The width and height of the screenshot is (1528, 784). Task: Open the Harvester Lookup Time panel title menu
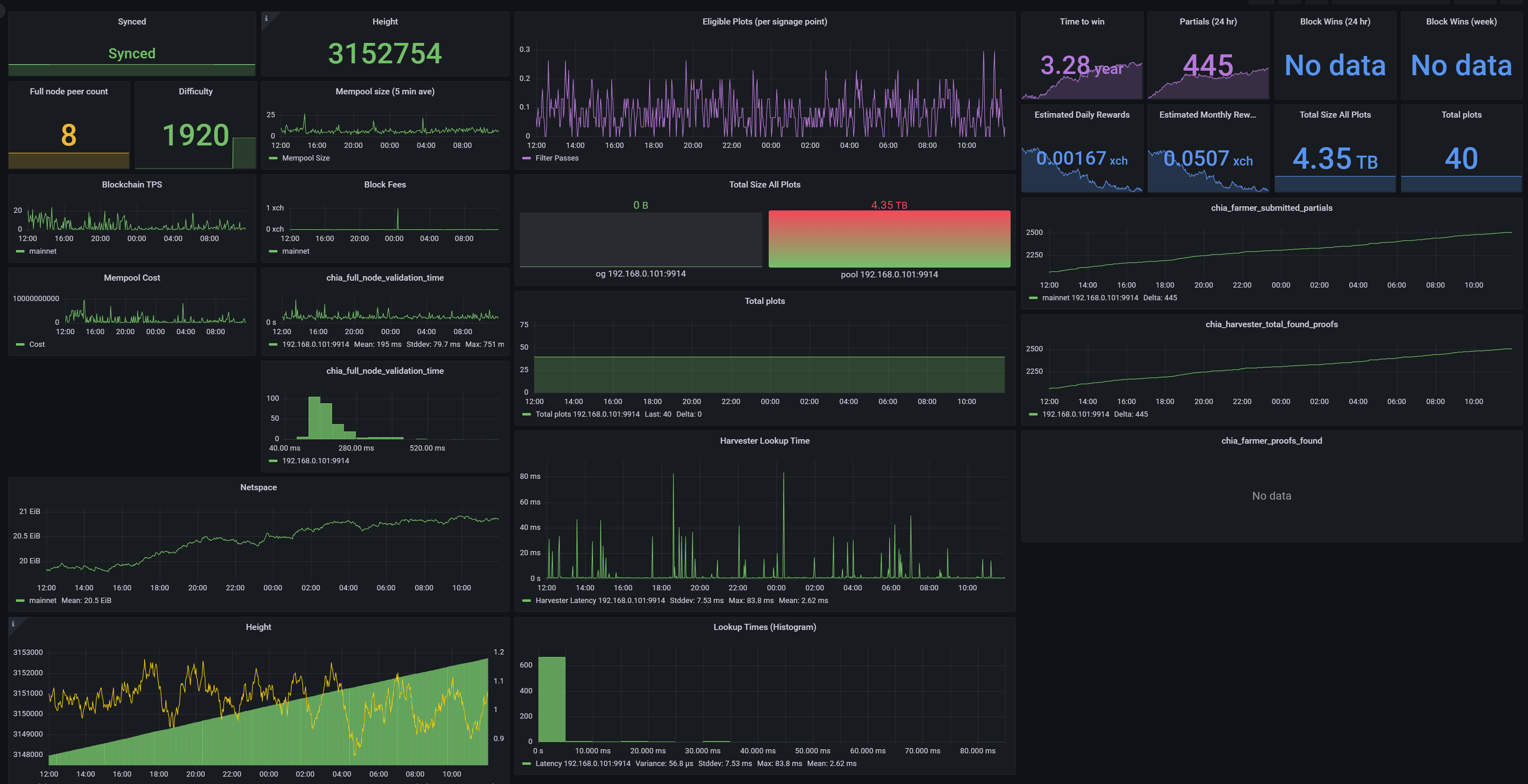click(764, 441)
